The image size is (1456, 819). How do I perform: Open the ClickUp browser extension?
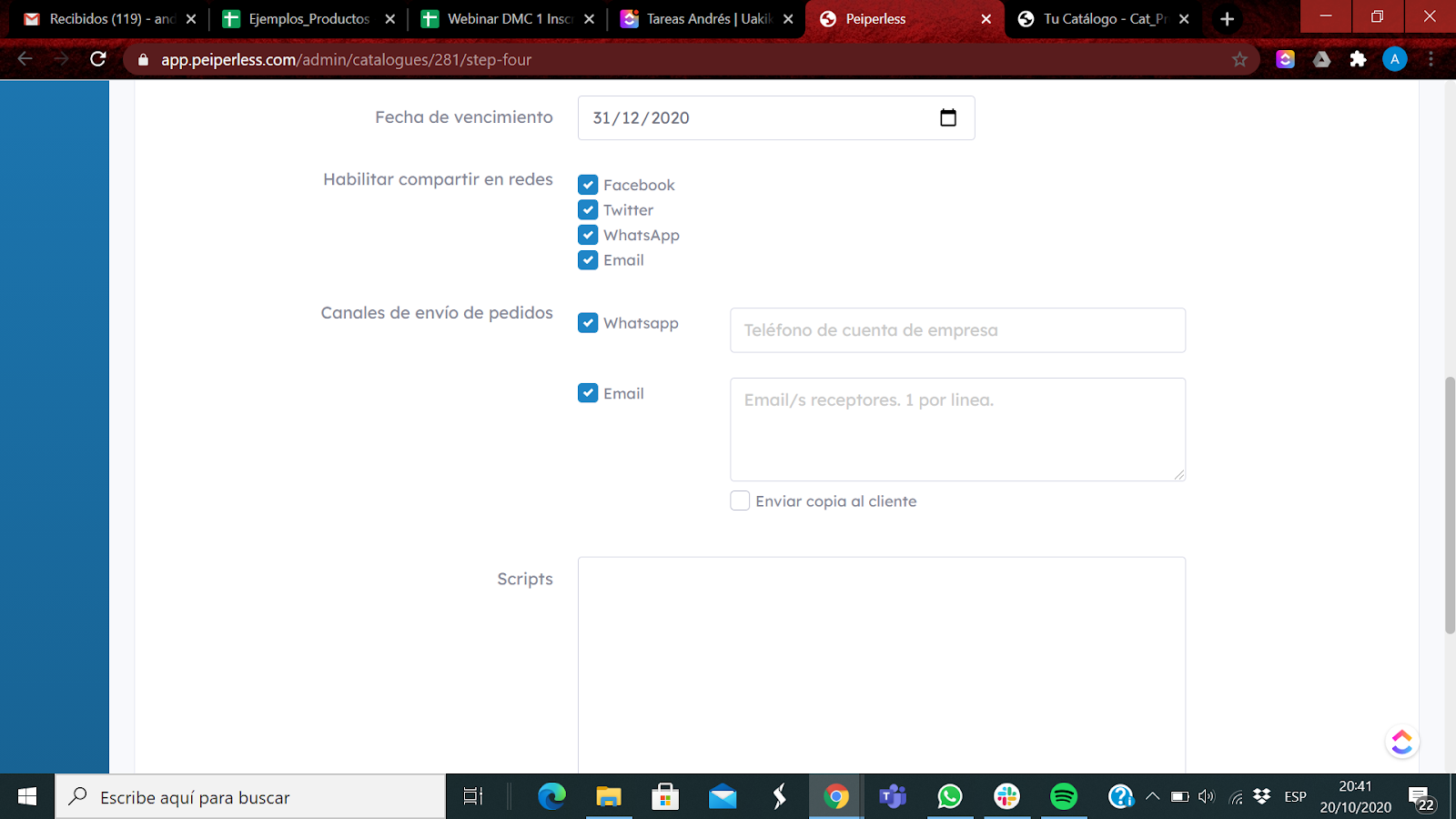[x=1285, y=59]
